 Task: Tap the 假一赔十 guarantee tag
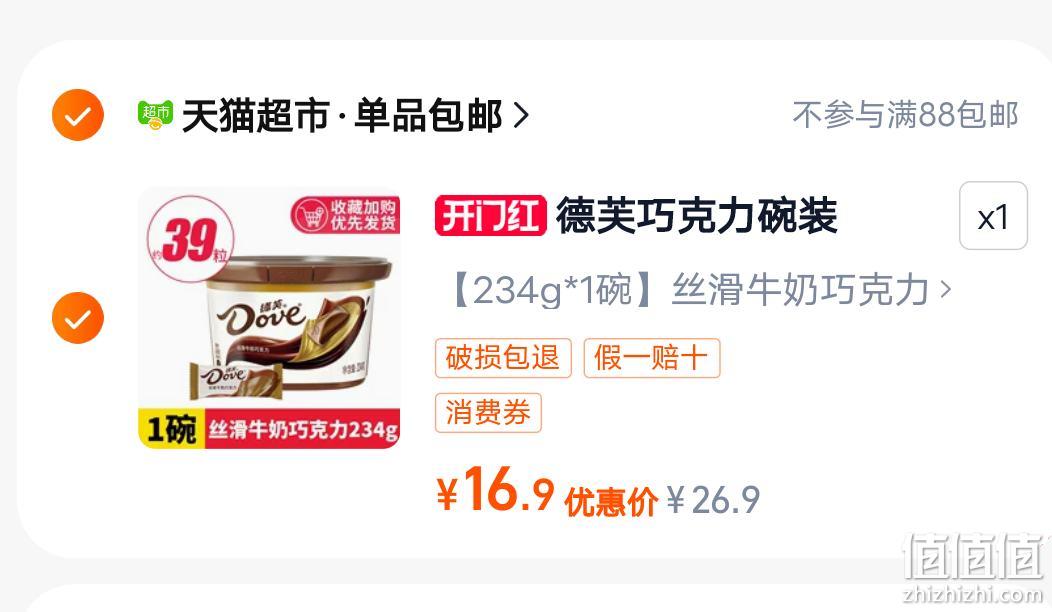click(x=651, y=358)
